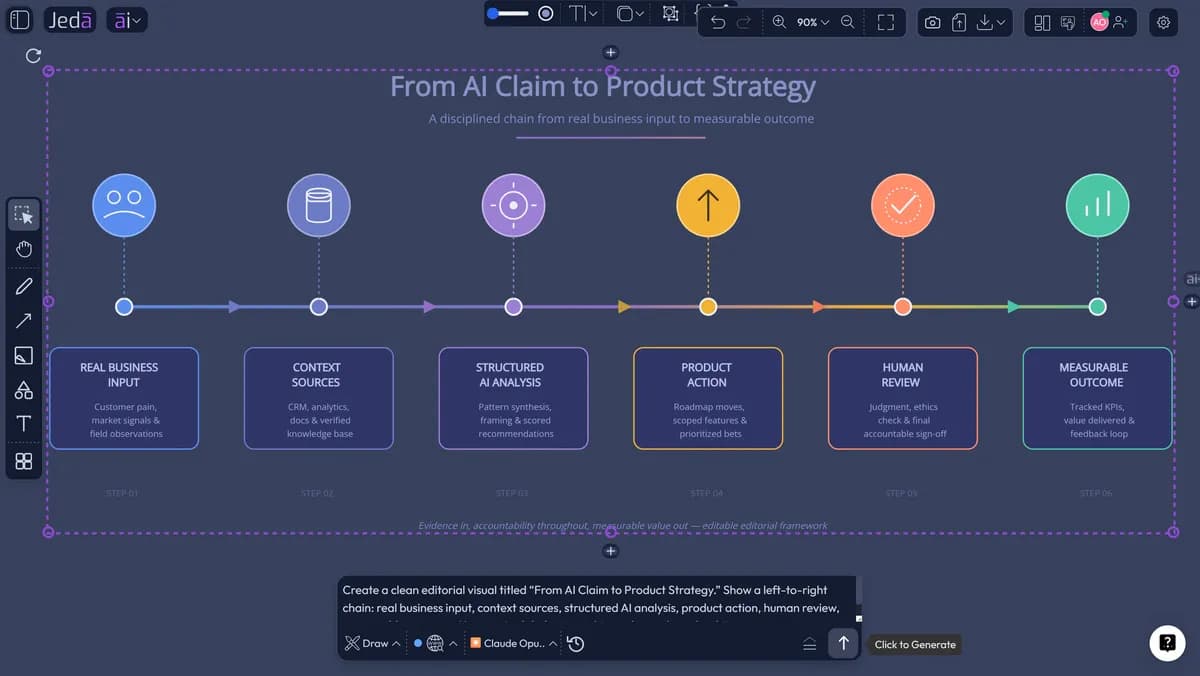
Task: Open the ai menu next to Jeda
Action: [x=126, y=20]
